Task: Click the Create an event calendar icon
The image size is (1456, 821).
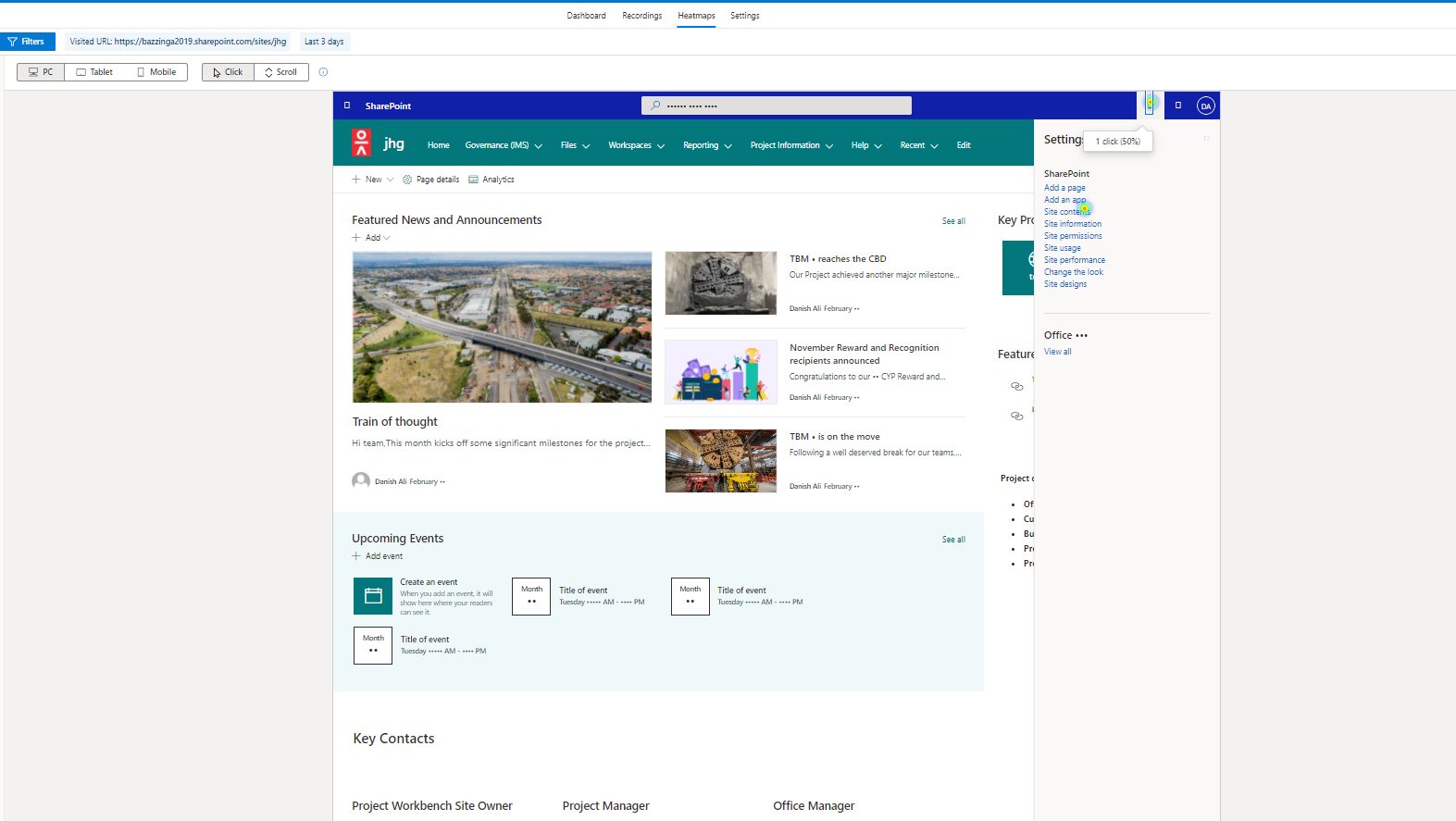Action: click(373, 596)
